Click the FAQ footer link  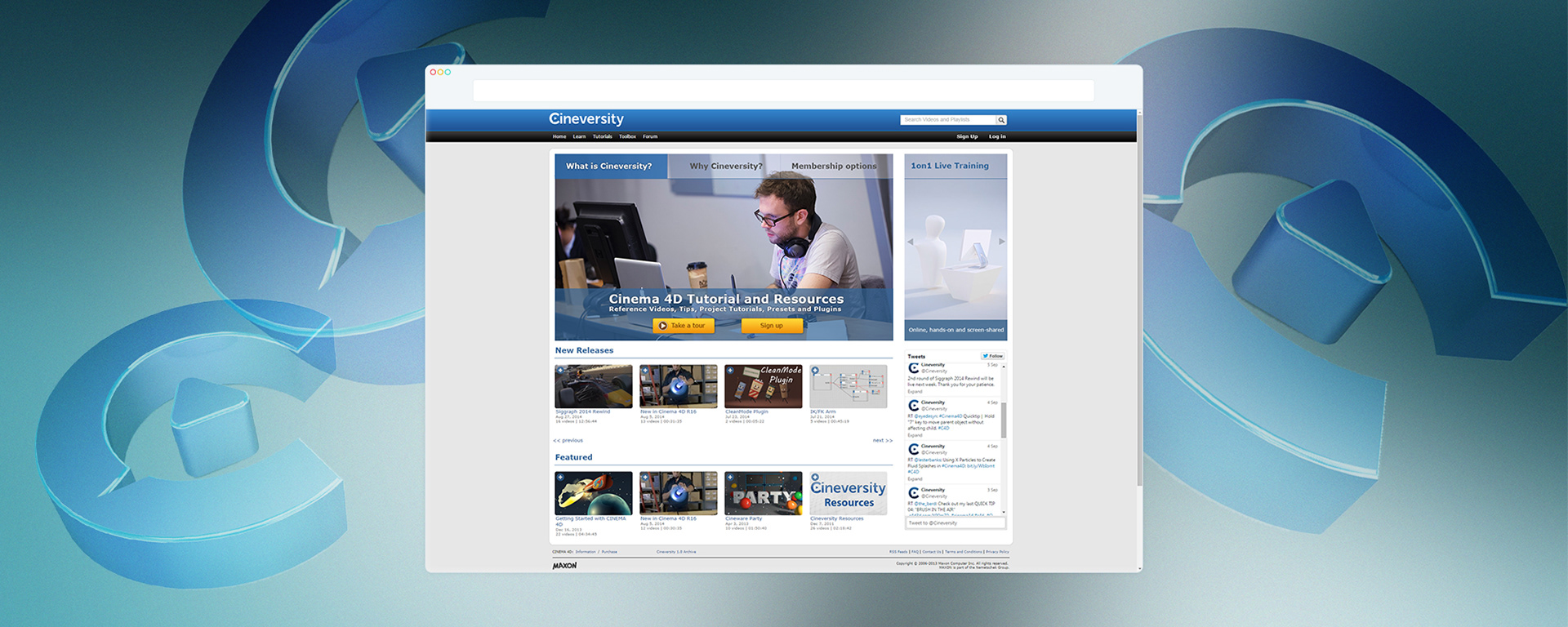point(915,552)
